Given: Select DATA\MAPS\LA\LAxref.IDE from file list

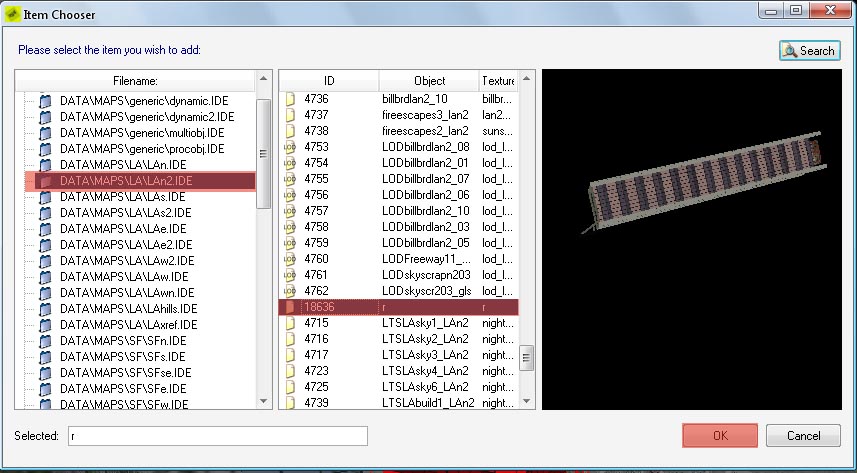Looking at the screenshot, I should 128,324.
